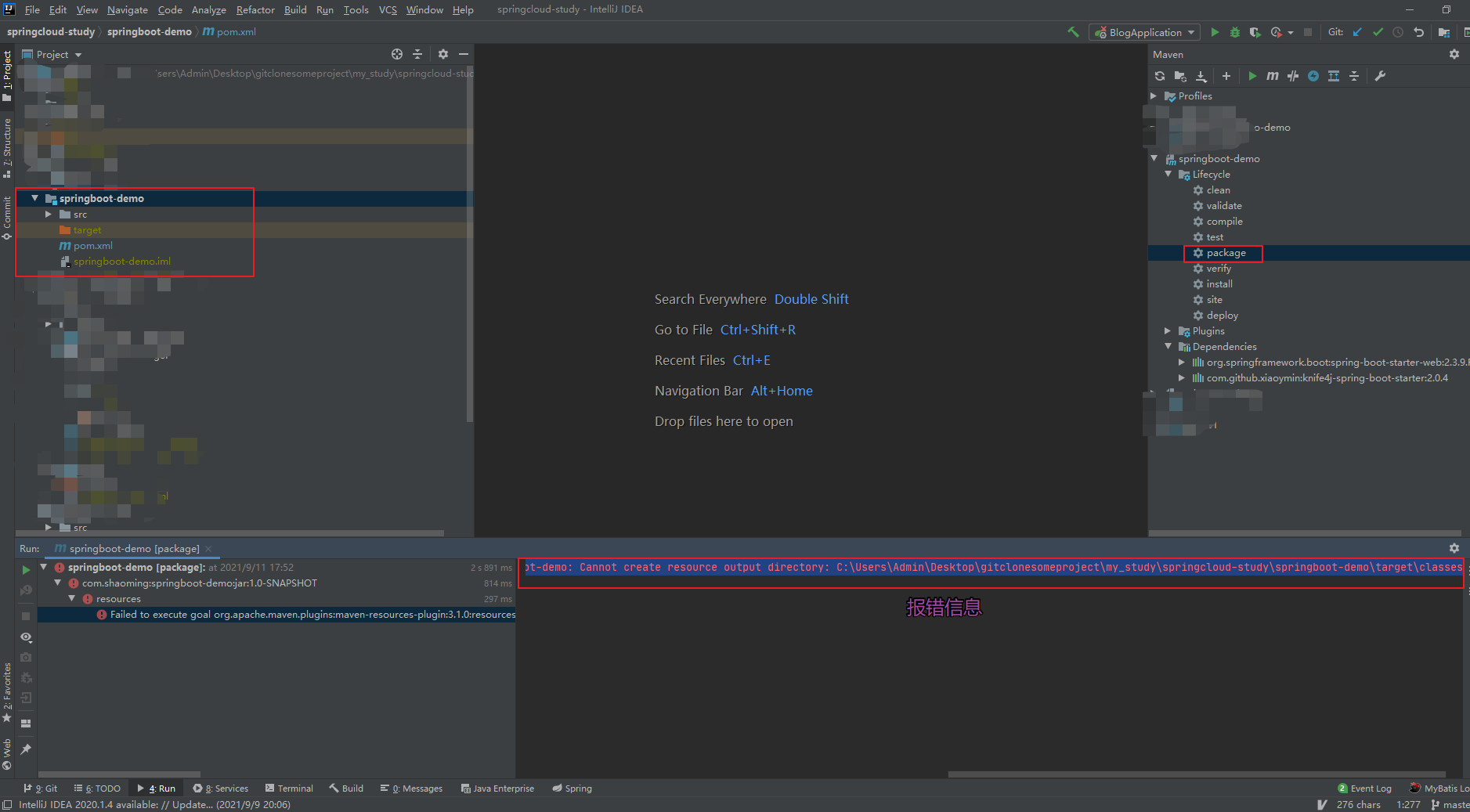
Task: Switch to the Terminal tool tab
Action: [289, 789]
